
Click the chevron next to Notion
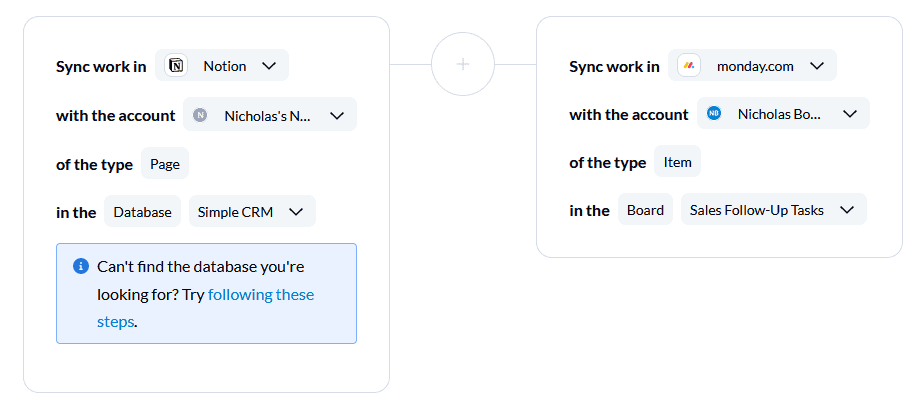269,66
